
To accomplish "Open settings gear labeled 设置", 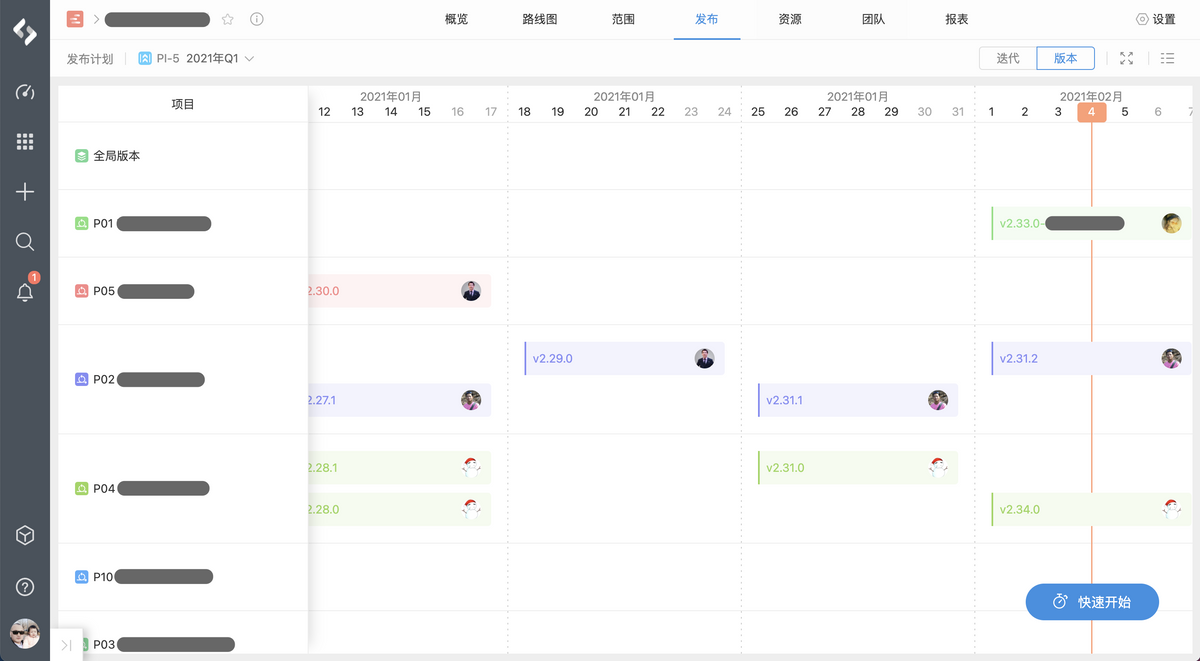I will [1156, 19].
